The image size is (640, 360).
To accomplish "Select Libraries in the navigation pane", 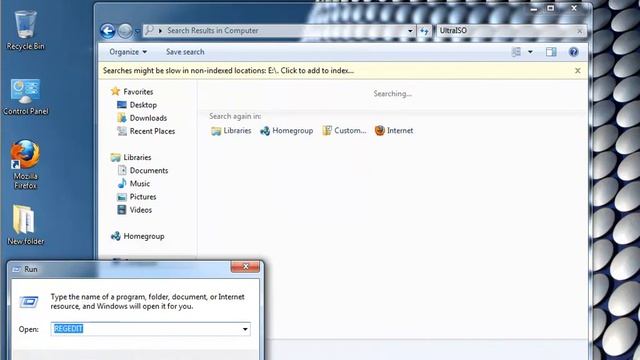I will click(137, 157).
